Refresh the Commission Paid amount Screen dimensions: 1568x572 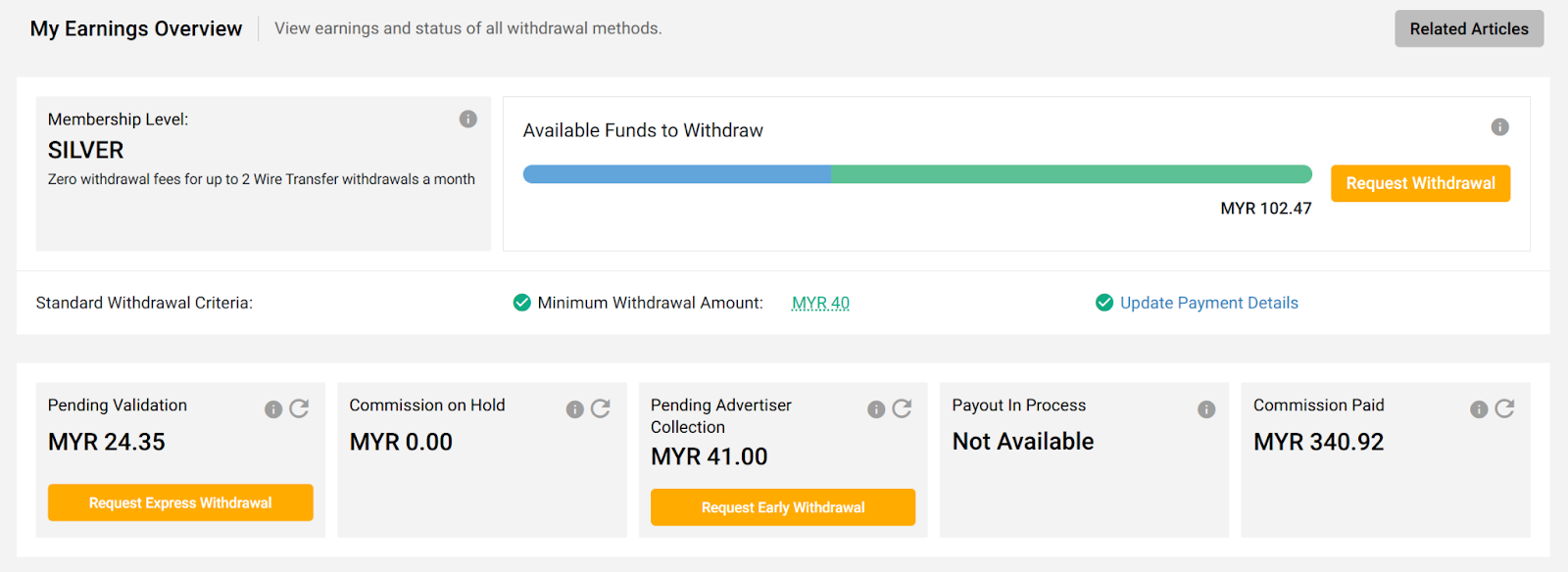pyautogui.click(x=1504, y=408)
